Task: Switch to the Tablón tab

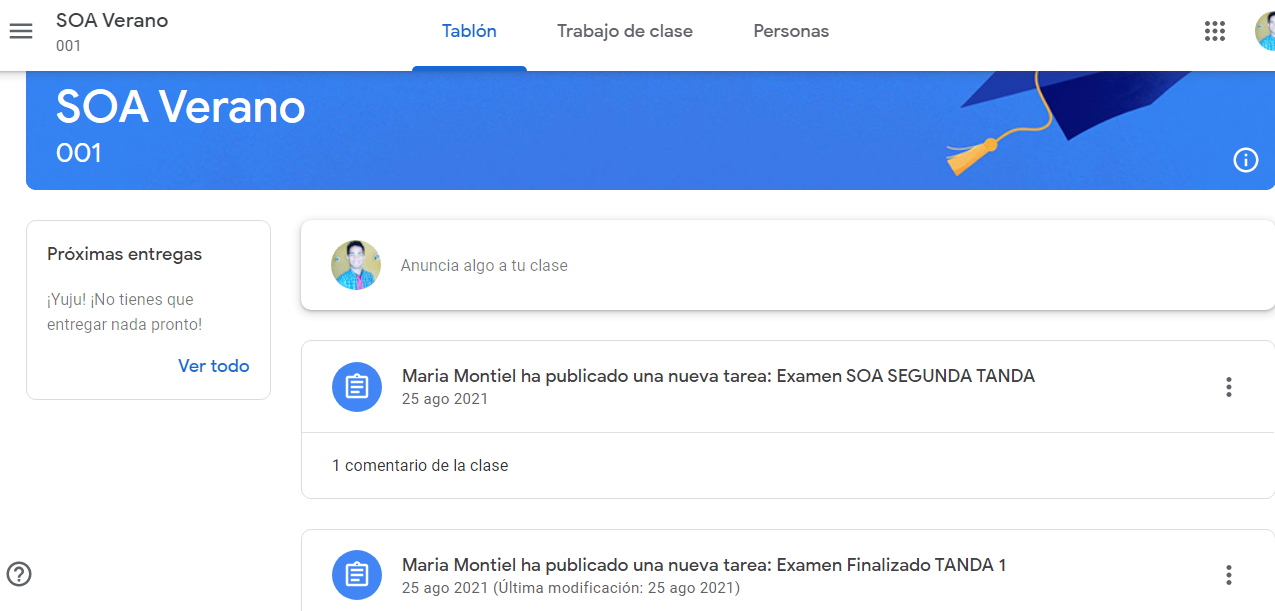Action: (469, 31)
